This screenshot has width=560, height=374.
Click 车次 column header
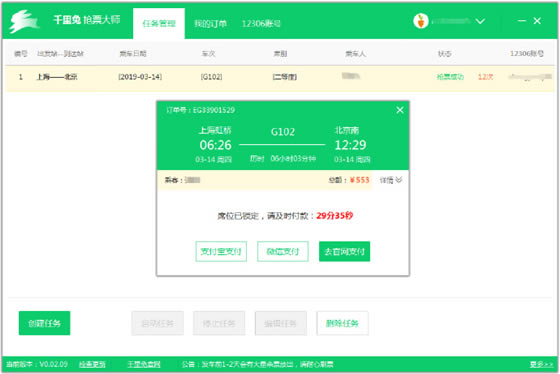(x=209, y=54)
